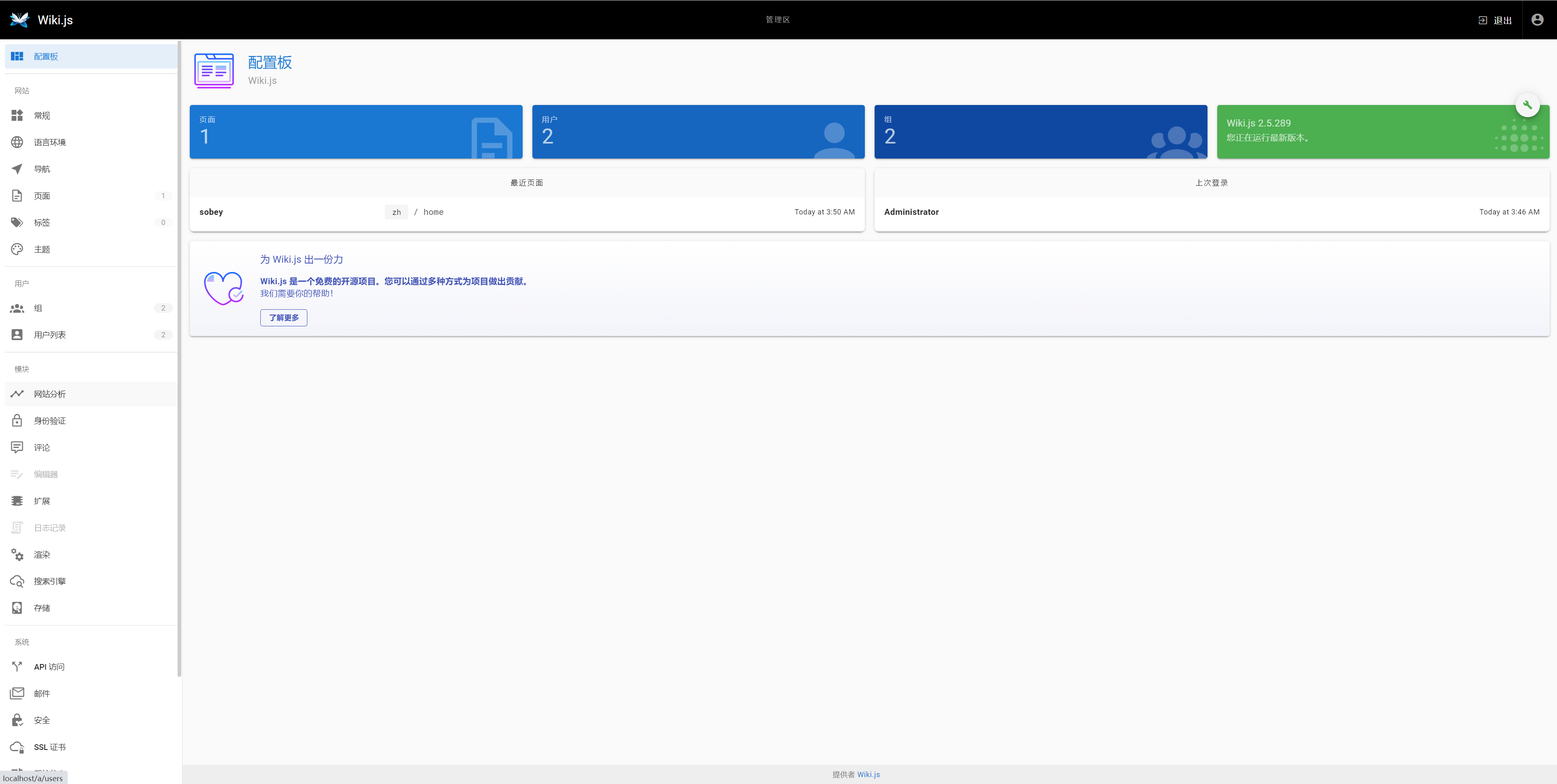Image resolution: width=1557 pixels, height=784 pixels.
Task: Click the 了解更多 learn more button
Action: click(283, 318)
